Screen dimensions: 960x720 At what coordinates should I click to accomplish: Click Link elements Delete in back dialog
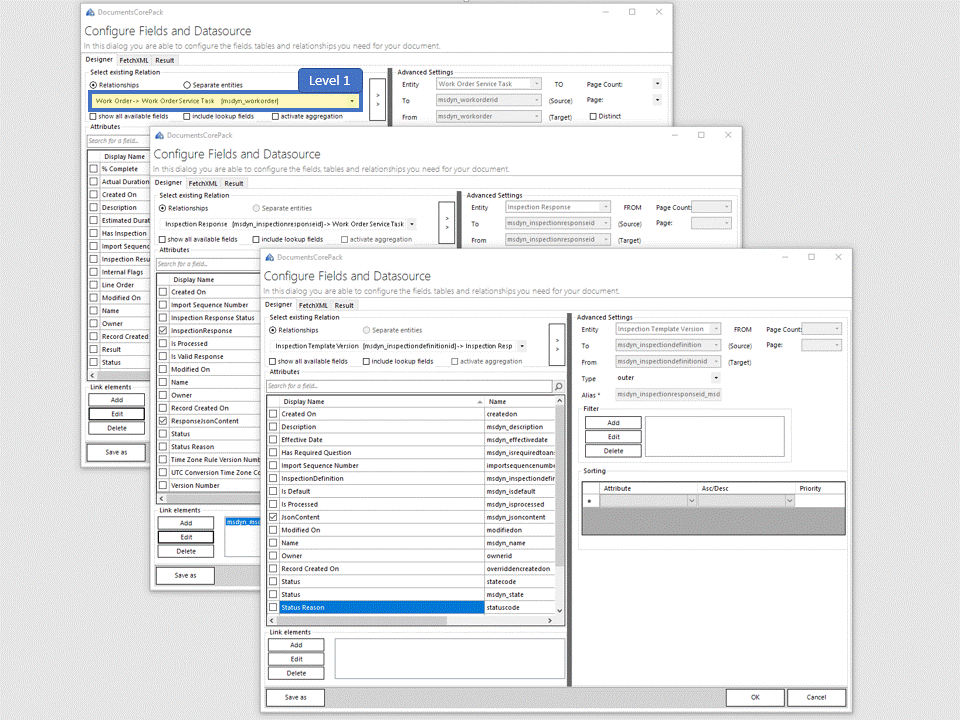pos(117,429)
